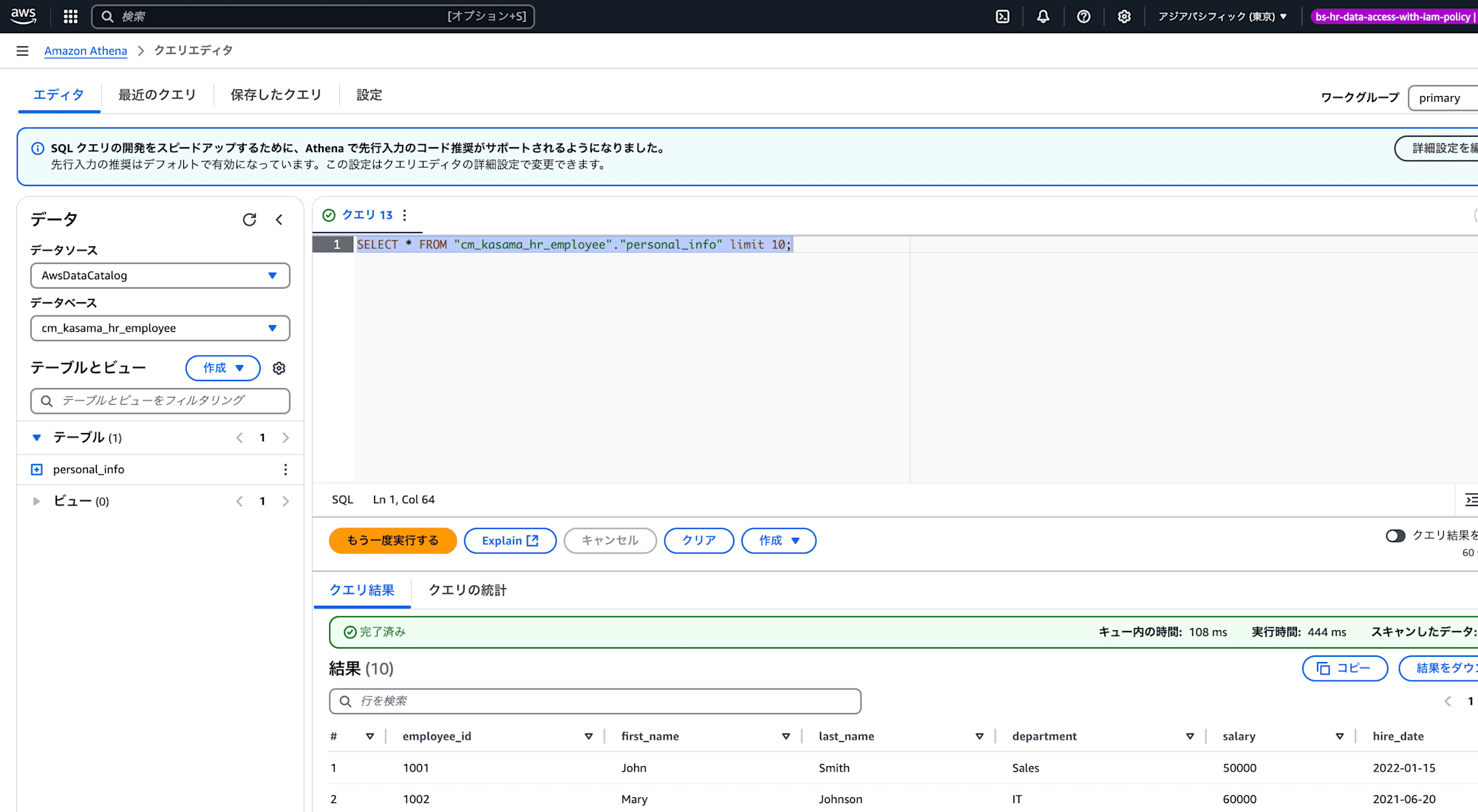Open the notifications bell
The height and width of the screenshot is (812, 1478).
[1043, 16]
